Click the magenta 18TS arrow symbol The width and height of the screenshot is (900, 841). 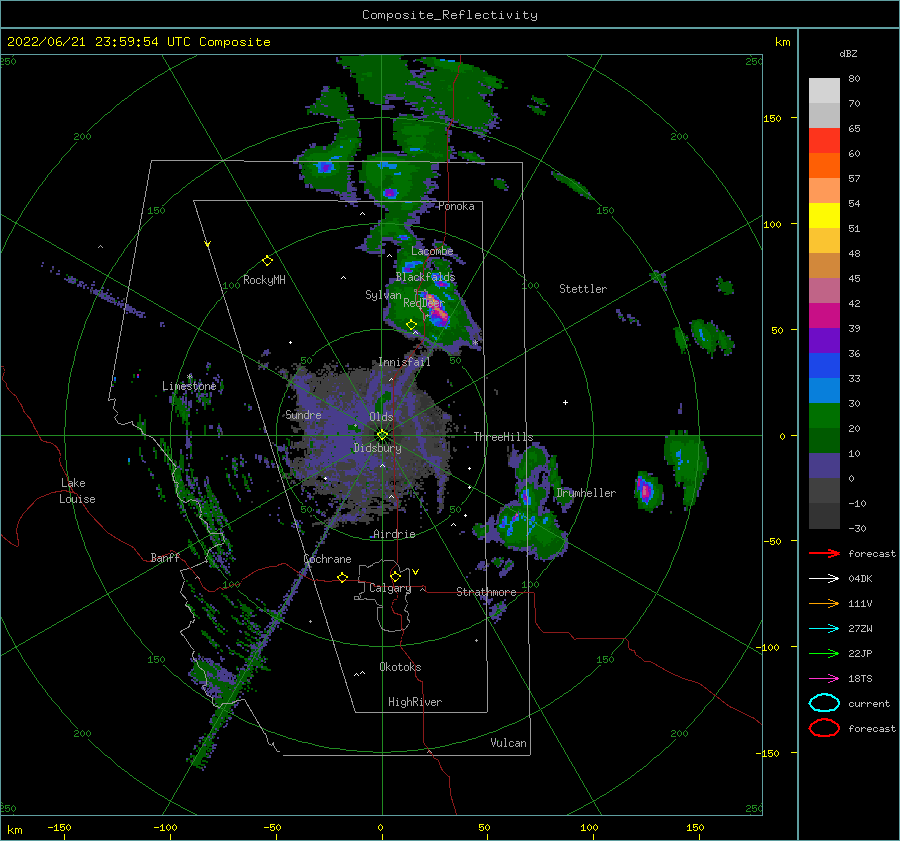coord(824,679)
